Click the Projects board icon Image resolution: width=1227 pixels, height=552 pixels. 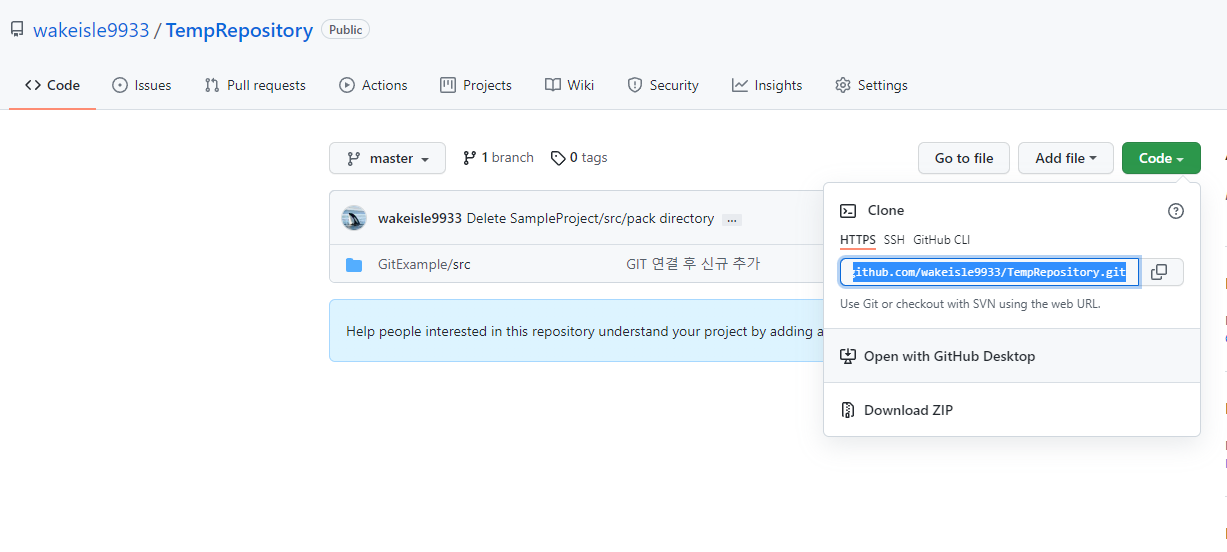(448, 85)
